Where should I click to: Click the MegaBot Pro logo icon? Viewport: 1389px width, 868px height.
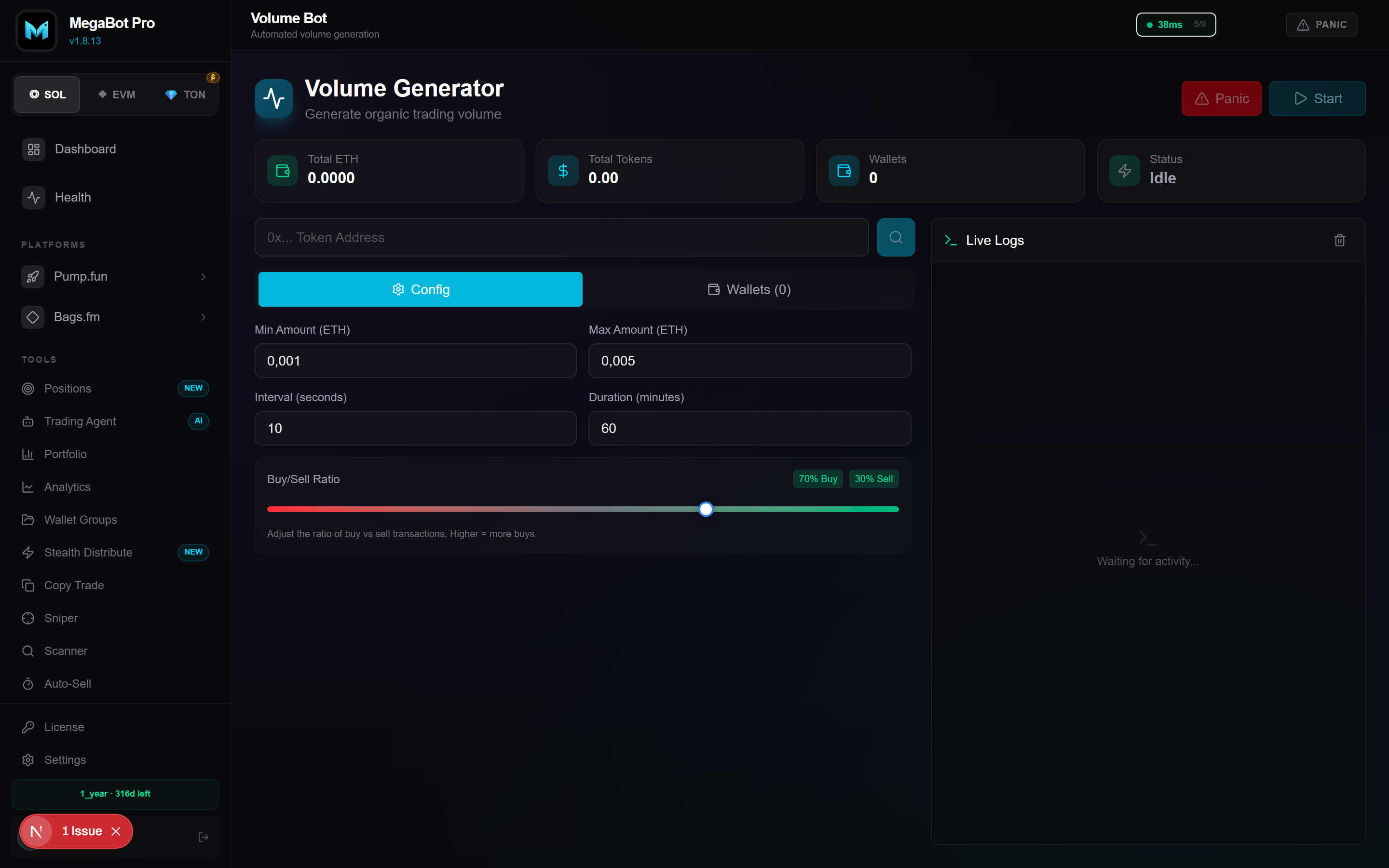click(x=37, y=30)
